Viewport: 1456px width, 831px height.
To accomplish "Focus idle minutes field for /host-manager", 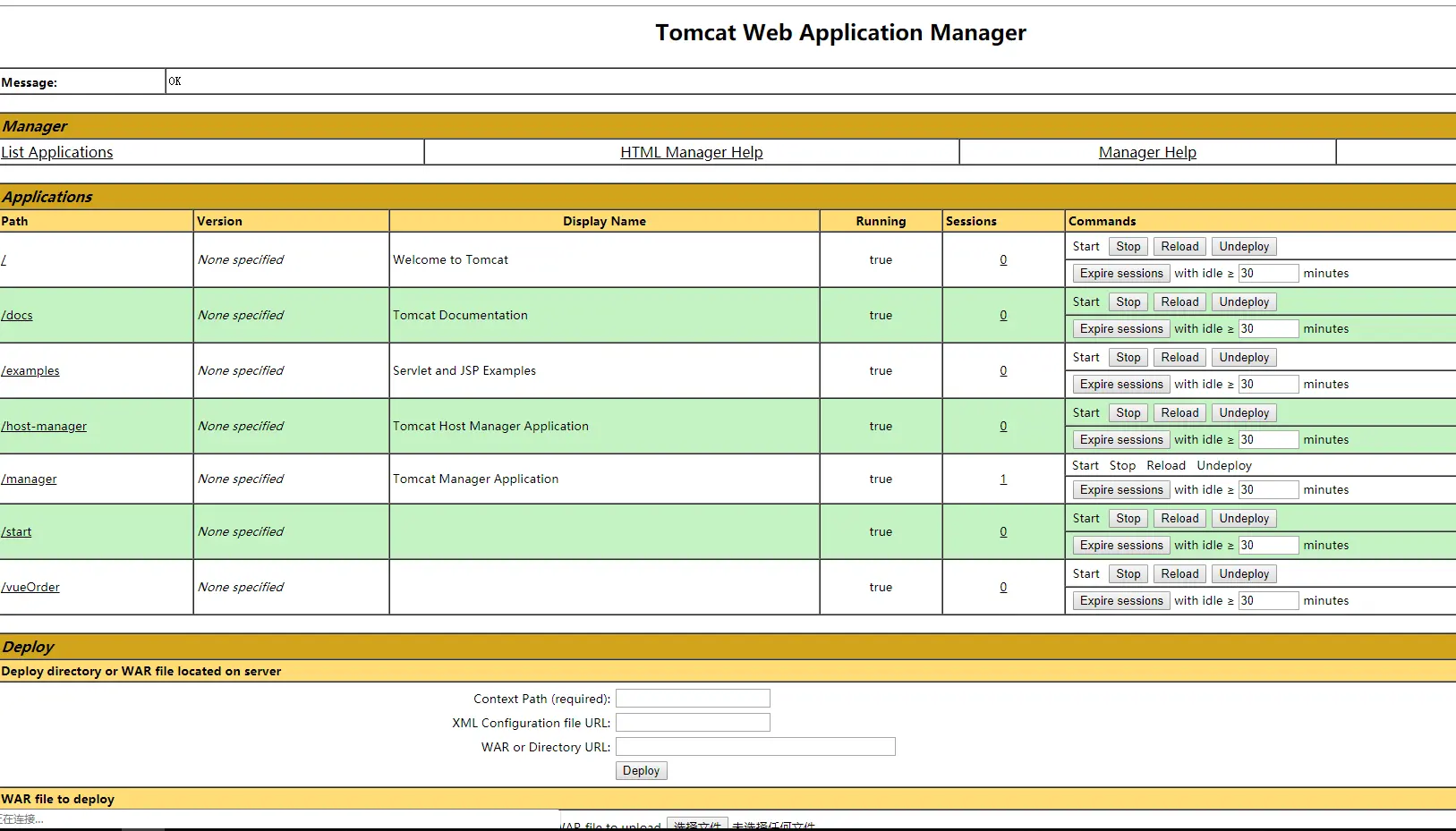I will [1268, 440].
